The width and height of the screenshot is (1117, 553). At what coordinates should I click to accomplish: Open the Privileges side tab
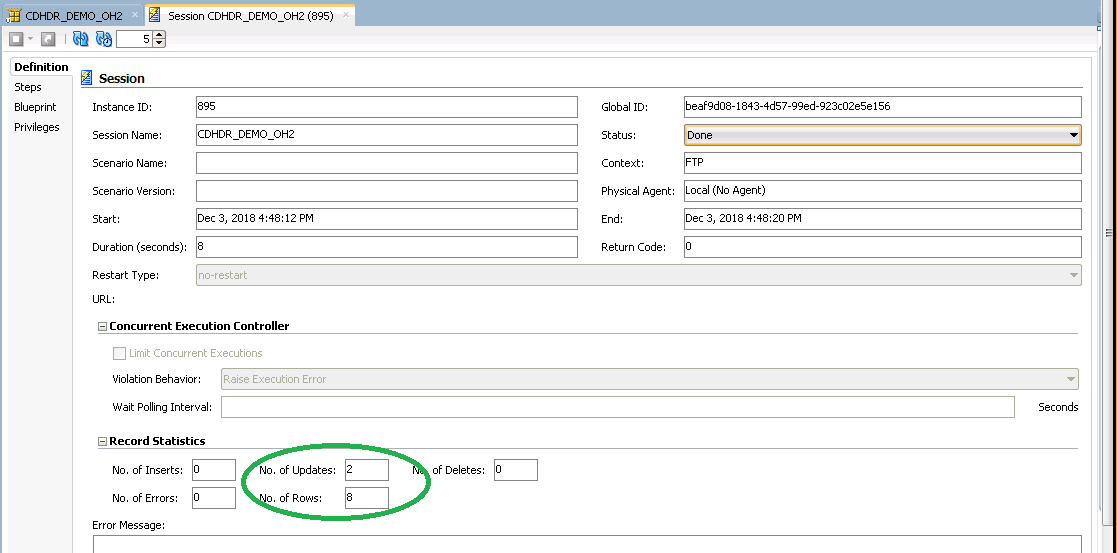point(36,127)
